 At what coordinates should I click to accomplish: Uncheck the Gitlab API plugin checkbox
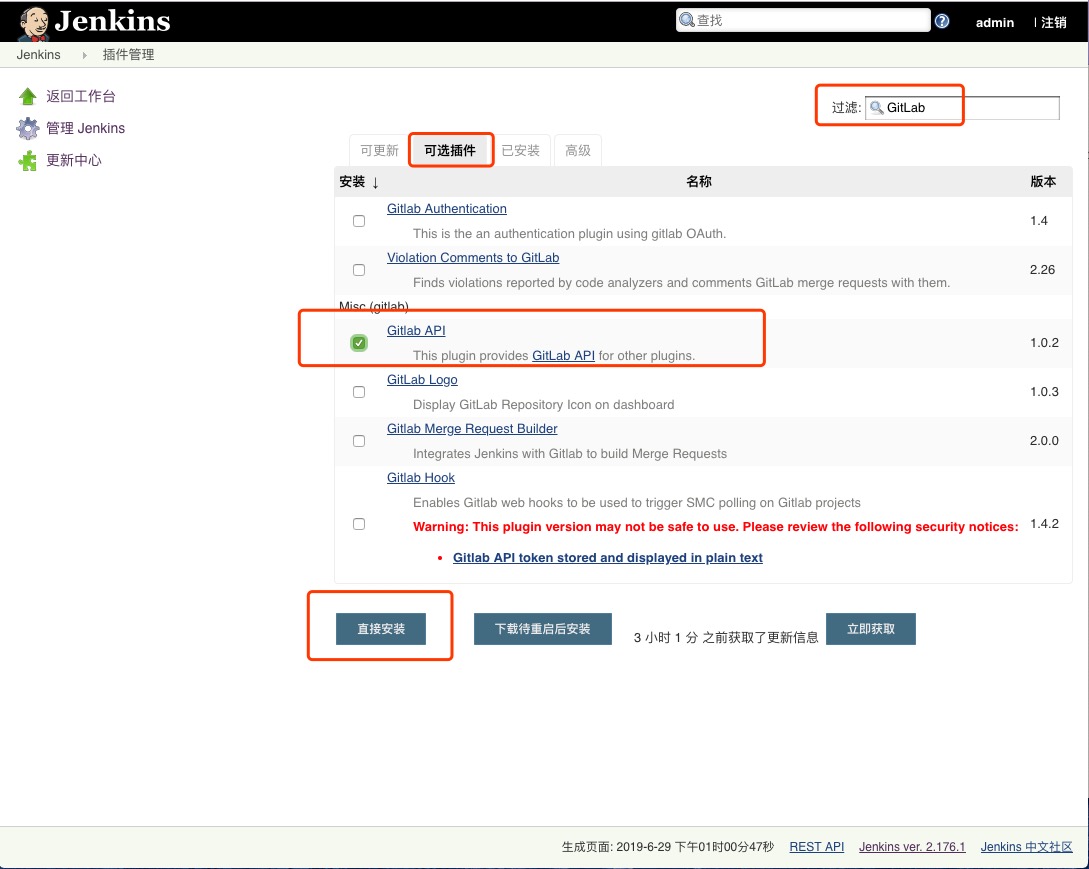pyautogui.click(x=359, y=342)
